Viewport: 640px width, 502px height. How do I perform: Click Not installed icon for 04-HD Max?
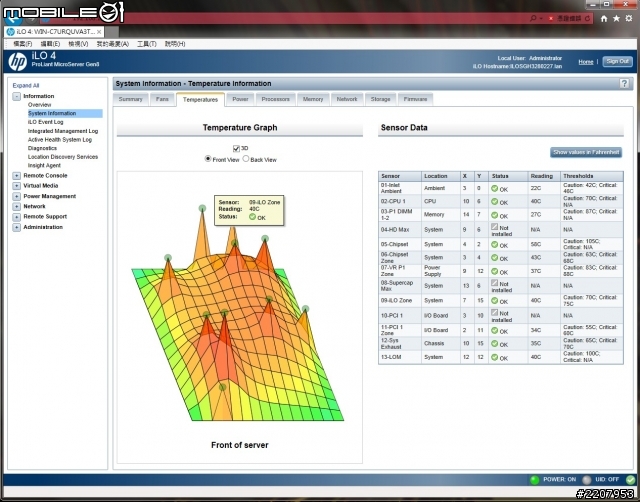pyautogui.click(x=494, y=227)
